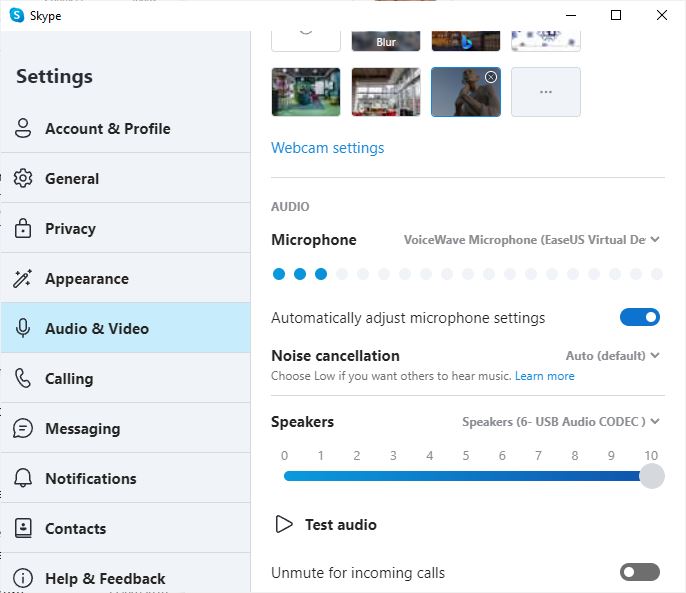This screenshot has height=593, width=686.
Task: Open Webcam settings link
Action: point(327,148)
